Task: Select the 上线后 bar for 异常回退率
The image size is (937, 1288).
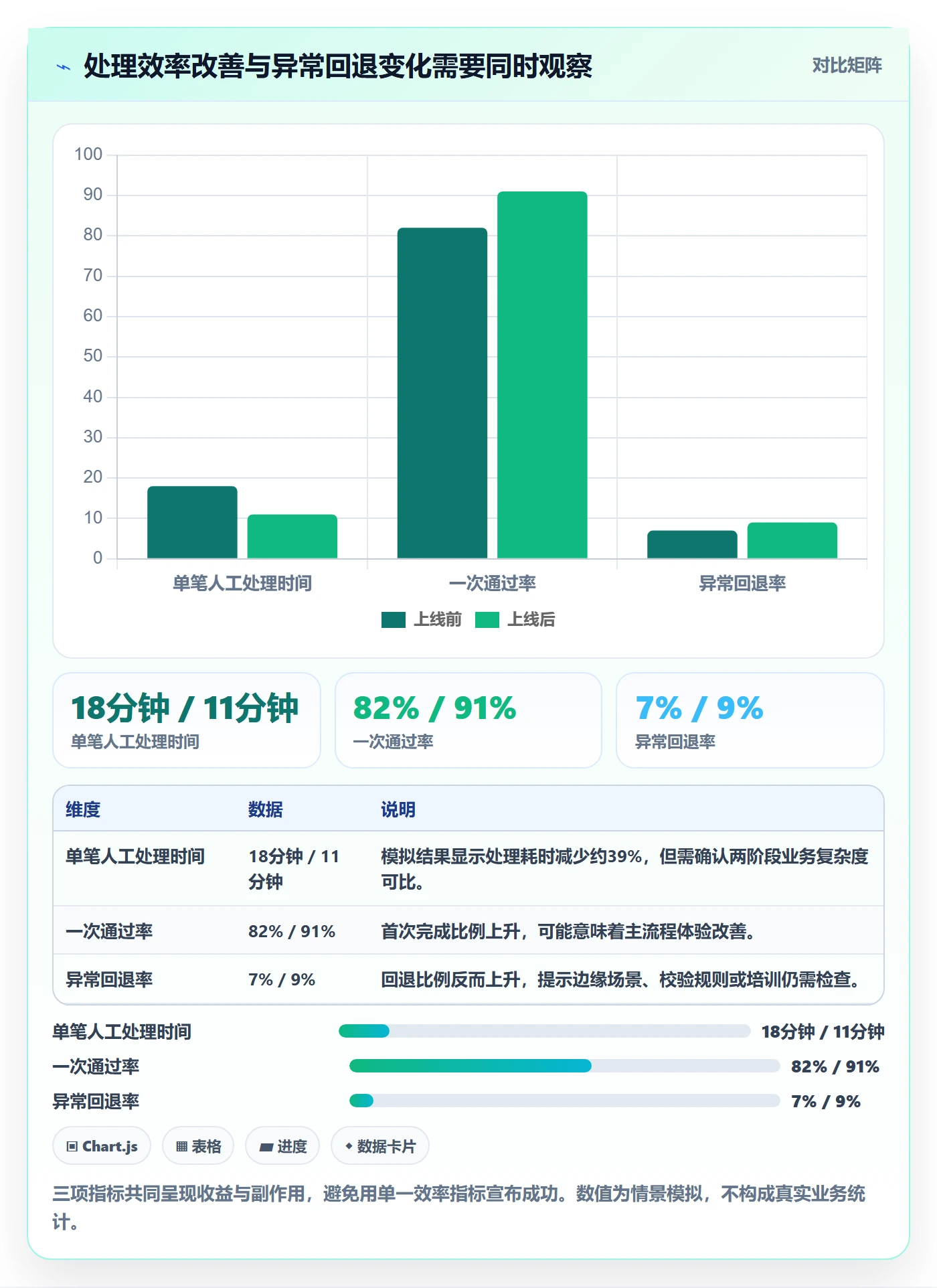Action: pyautogui.click(x=792, y=540)
